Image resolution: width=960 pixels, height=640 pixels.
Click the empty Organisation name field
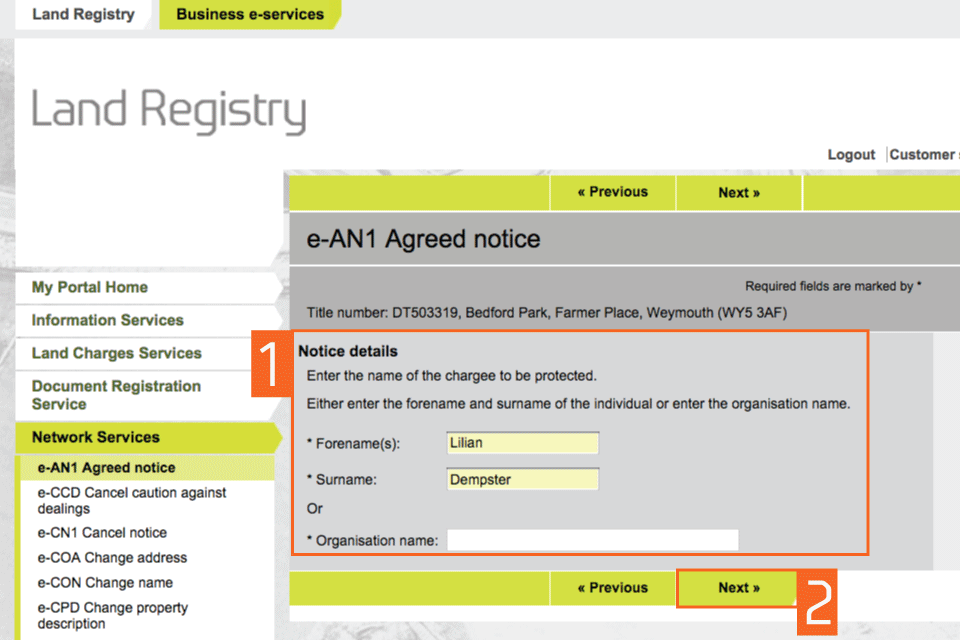pos(592,541)
